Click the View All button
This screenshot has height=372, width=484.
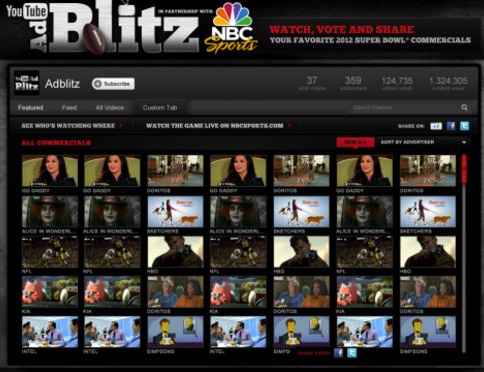pyautogui.click(x=355, y=142)
